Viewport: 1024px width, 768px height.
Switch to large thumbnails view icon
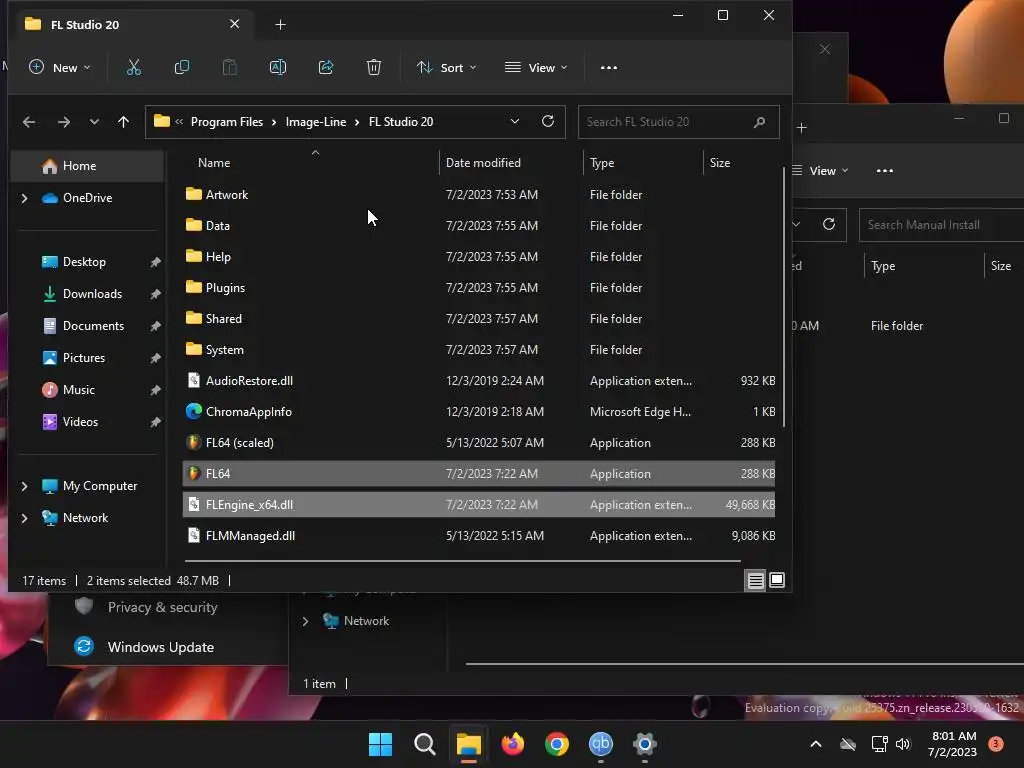click(777, 580)
